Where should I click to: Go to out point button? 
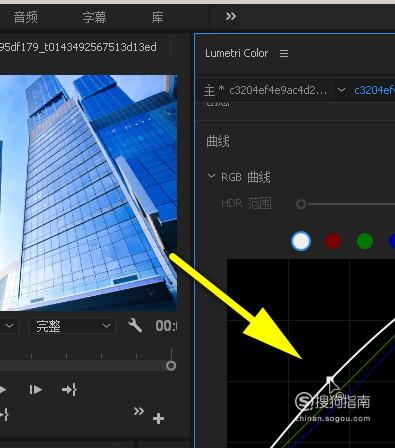point(69,390)
